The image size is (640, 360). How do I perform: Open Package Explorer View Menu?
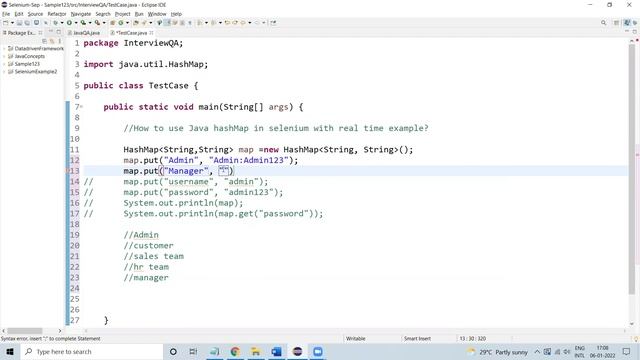(60, 41)
